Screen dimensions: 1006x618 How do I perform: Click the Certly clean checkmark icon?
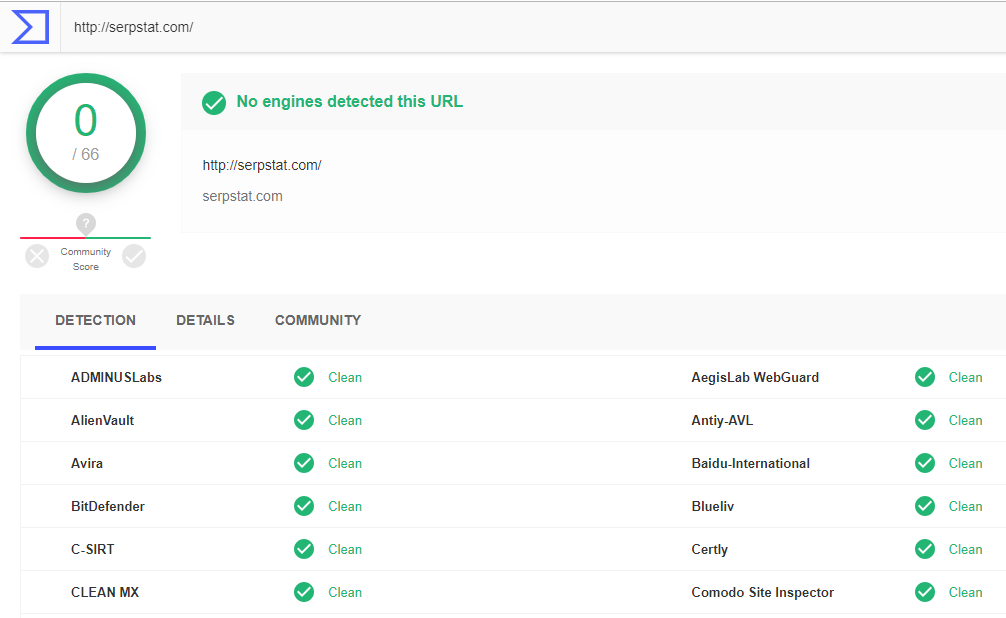pyautogui.click(x=925, y=549)
